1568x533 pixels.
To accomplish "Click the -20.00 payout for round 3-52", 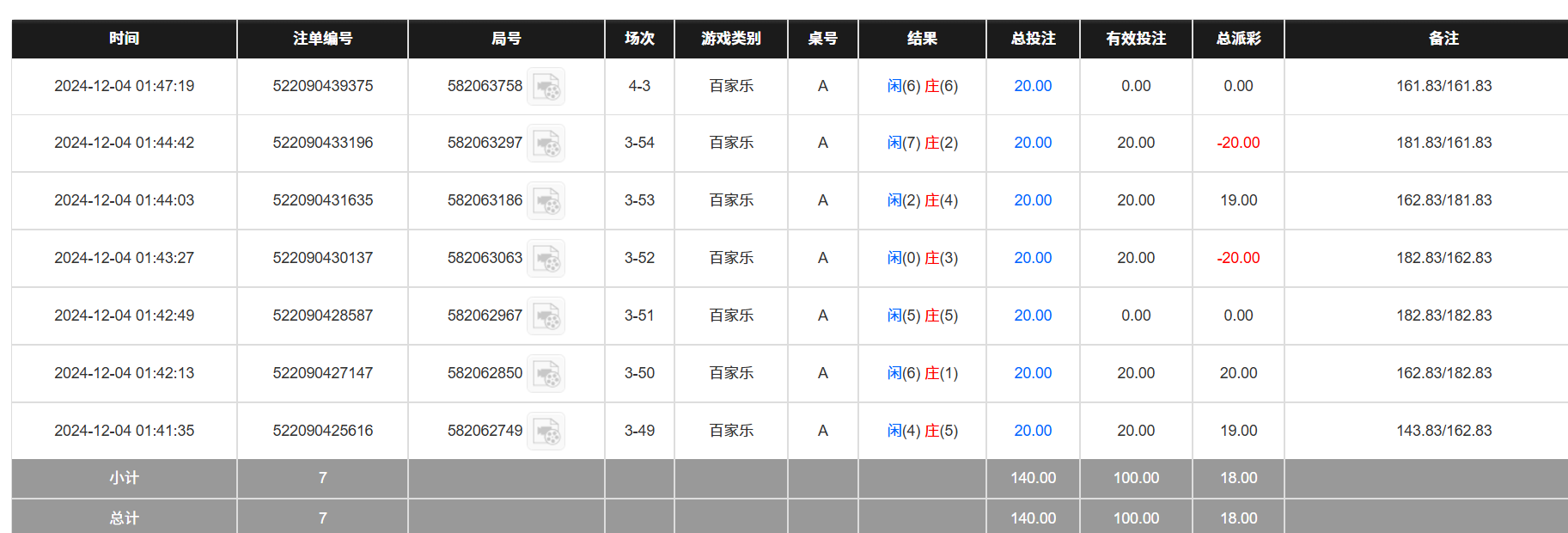I will [x=1238, y=258].
